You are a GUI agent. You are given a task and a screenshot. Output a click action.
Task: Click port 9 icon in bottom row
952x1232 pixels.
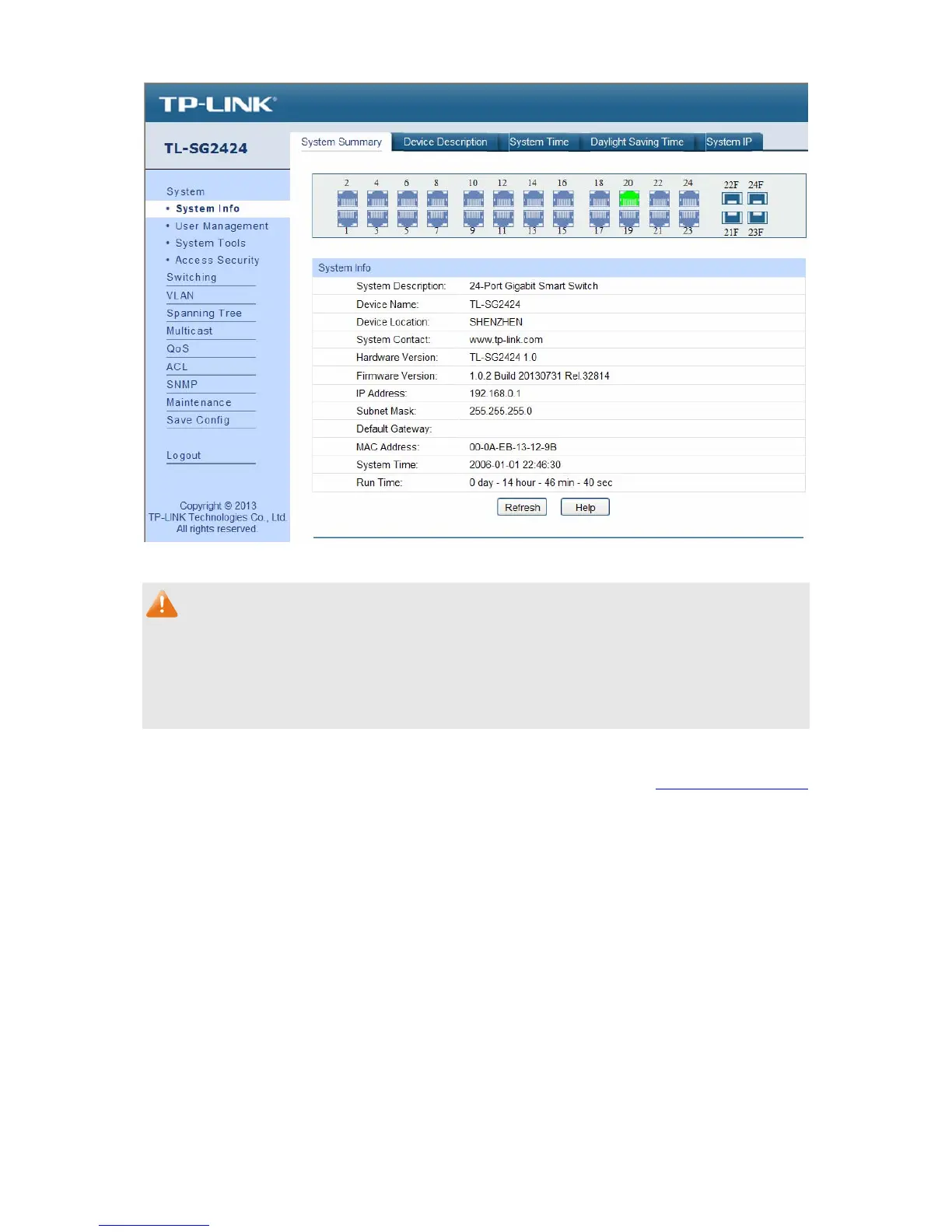473,218
